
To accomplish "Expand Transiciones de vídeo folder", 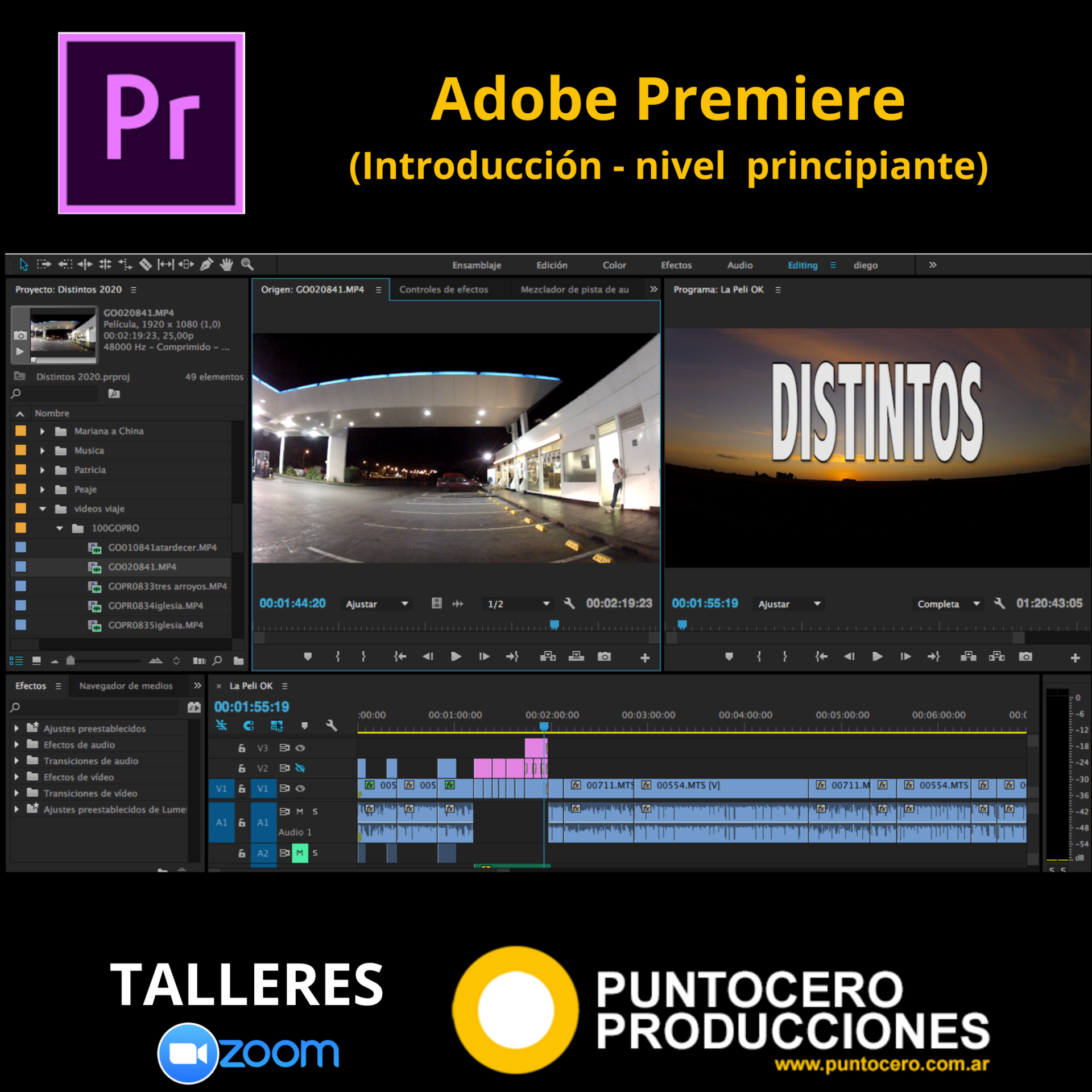I will click(x=16, y=793).
